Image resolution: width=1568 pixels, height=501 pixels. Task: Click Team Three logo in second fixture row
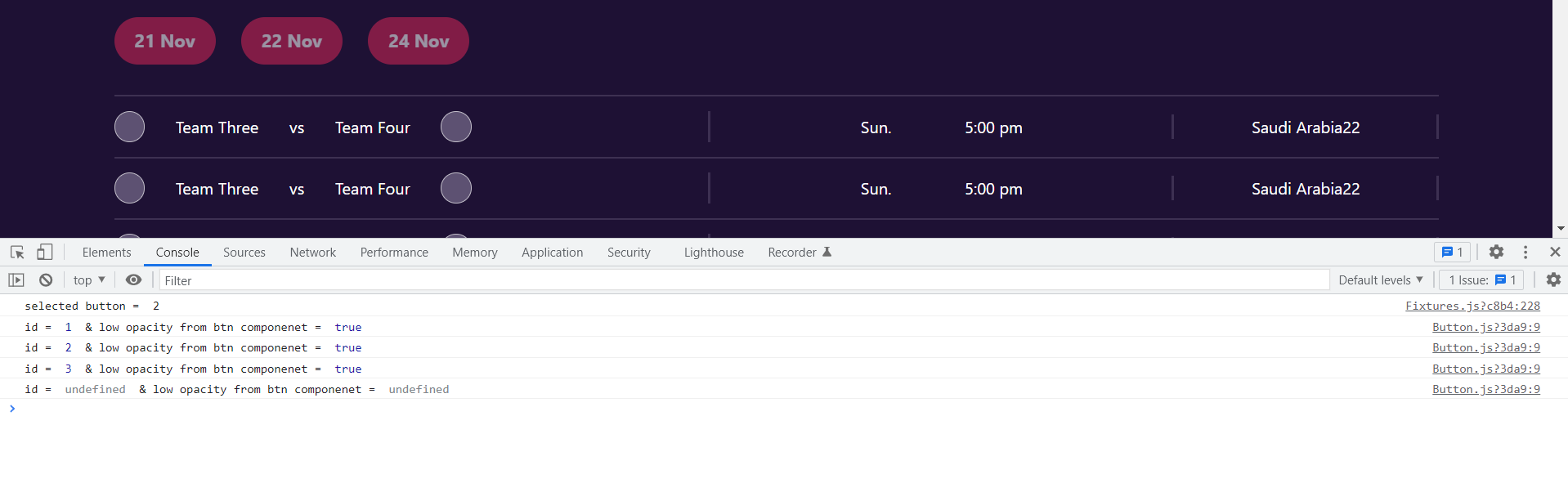point(130,188)
